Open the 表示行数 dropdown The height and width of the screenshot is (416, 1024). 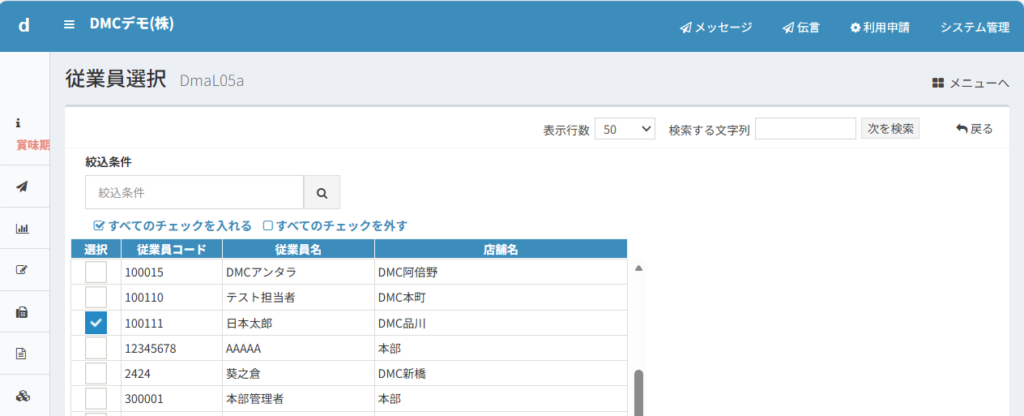pyautogui.click(x=624, y=129)
